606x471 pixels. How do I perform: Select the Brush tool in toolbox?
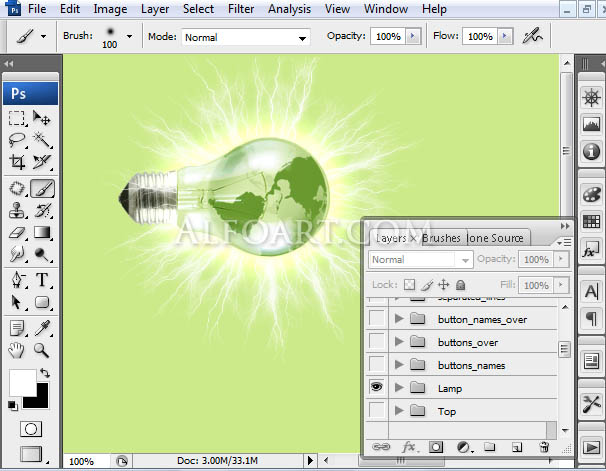click(x=42, y=189)
